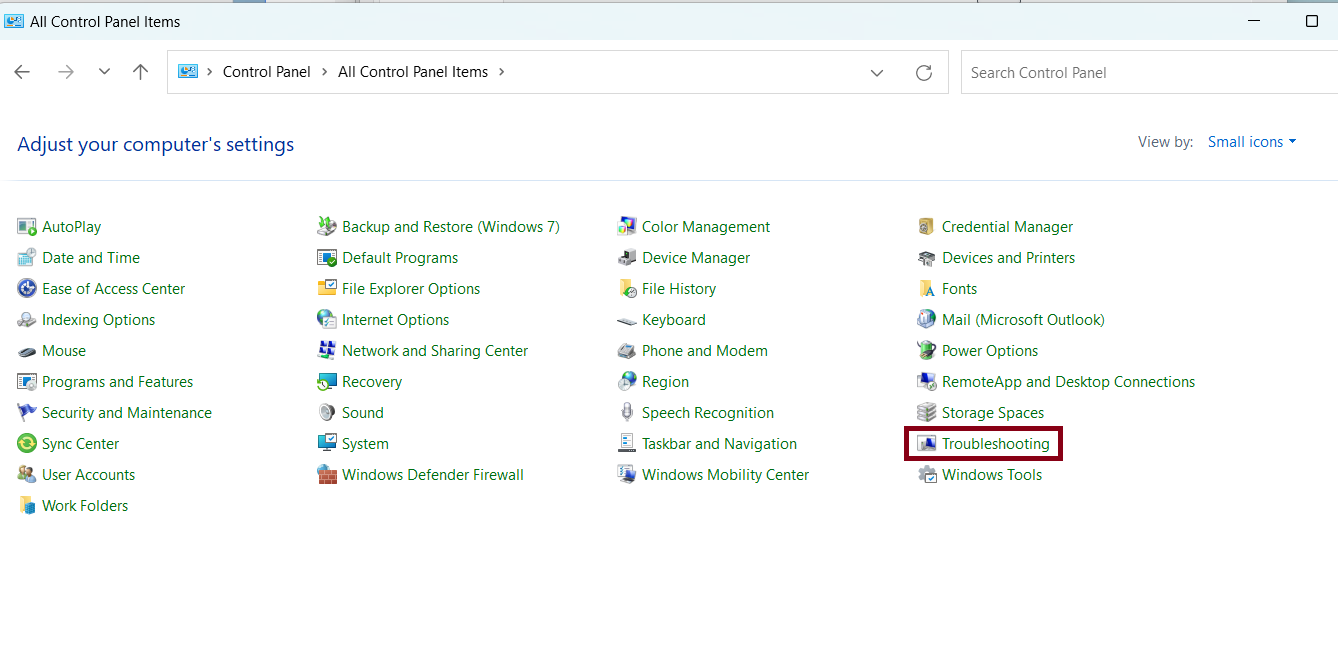The width and height of the screenshot is (1338, 652).
Task: Open the Network and Sharing Center link
Action: click(434, 351)
